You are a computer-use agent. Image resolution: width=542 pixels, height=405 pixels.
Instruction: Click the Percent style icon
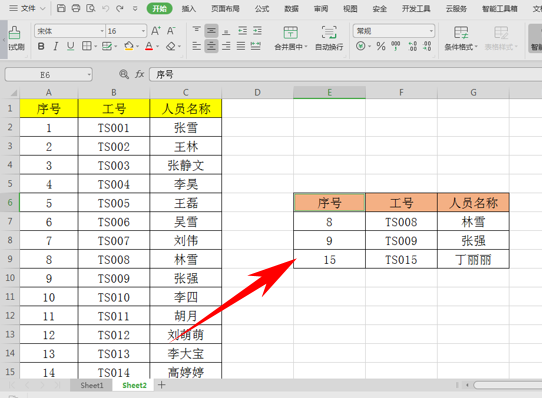pyautogui.click(x=381, y=46)
